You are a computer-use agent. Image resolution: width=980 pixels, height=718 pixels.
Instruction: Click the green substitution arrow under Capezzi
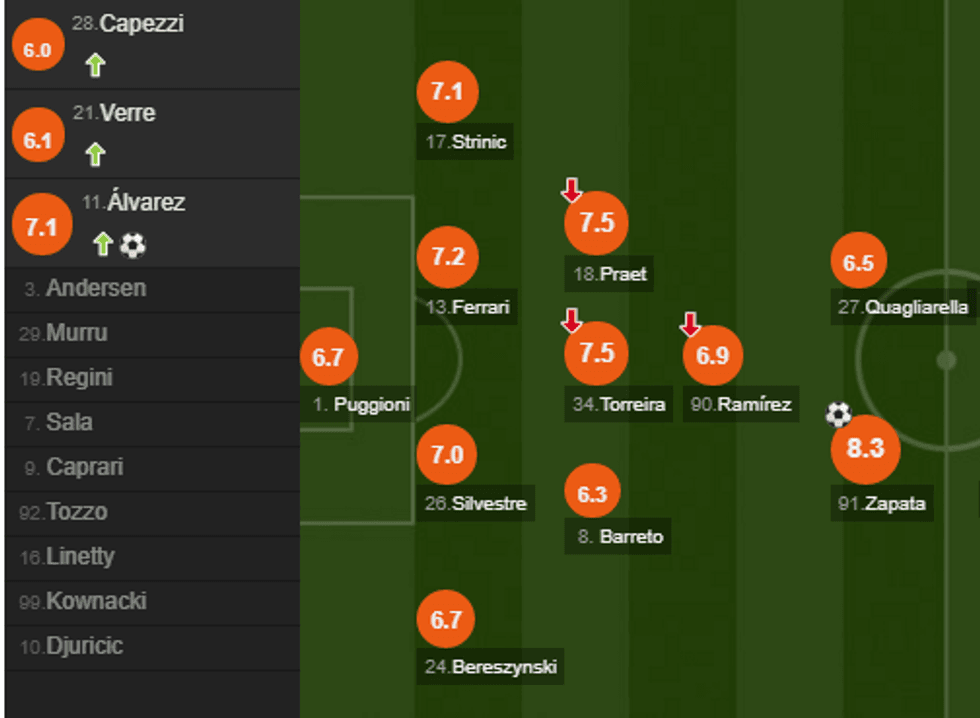(95, 66)
